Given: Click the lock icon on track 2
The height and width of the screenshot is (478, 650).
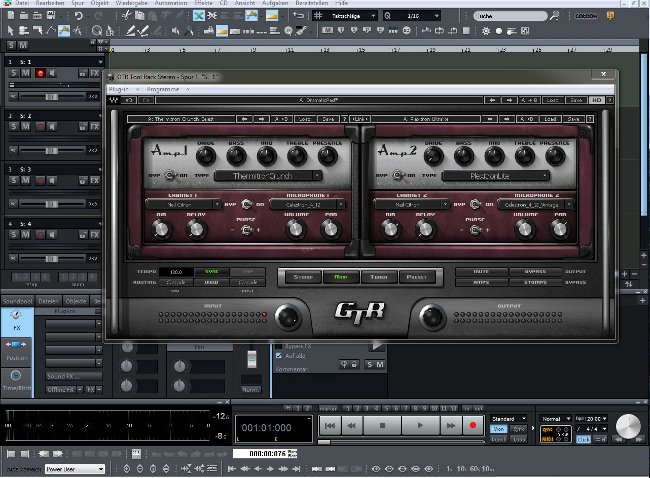Looking at the screenshot, I should (82, 127).
